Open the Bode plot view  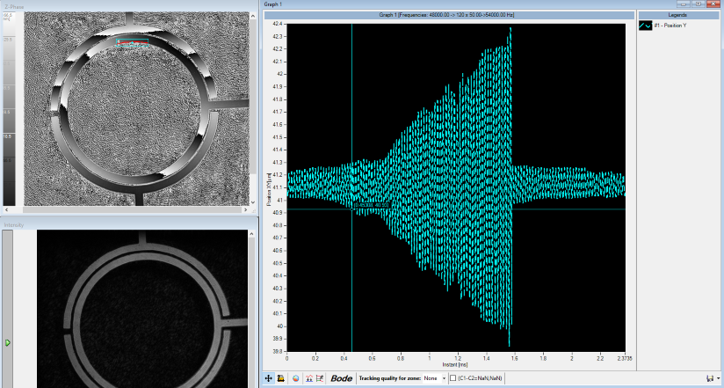point(341,378)
